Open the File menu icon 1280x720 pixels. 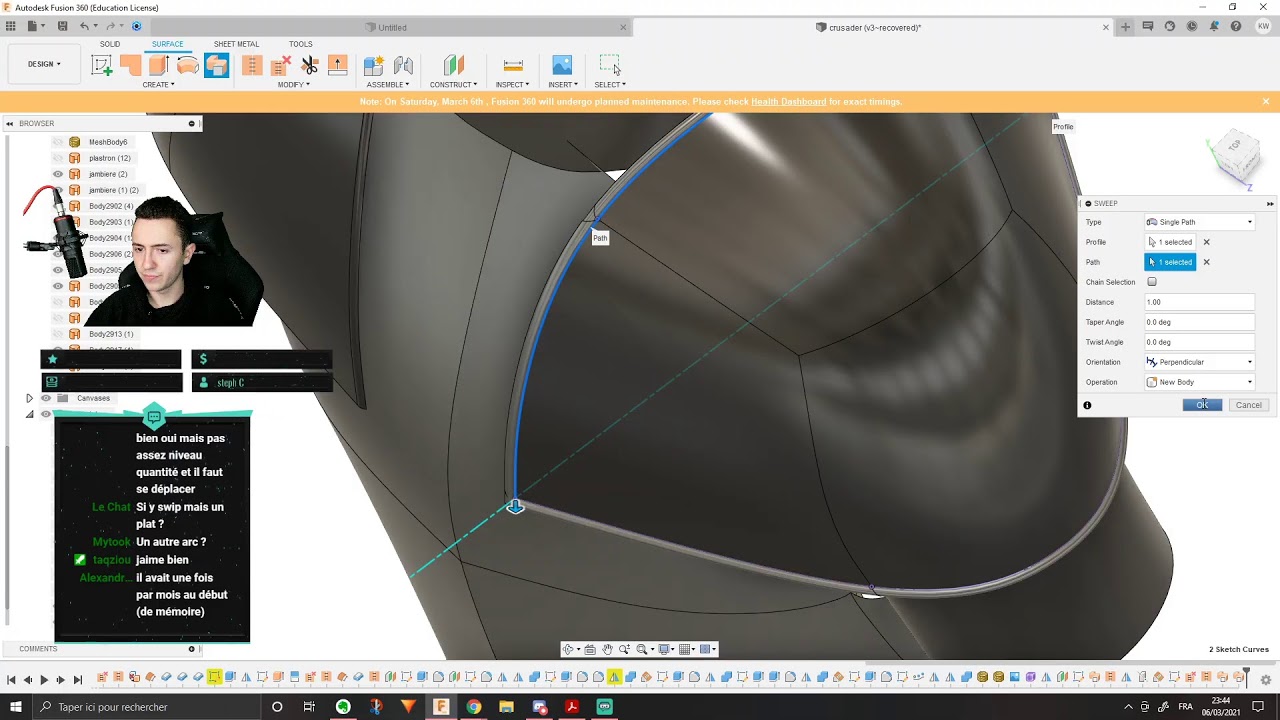[x=36, y=26]
